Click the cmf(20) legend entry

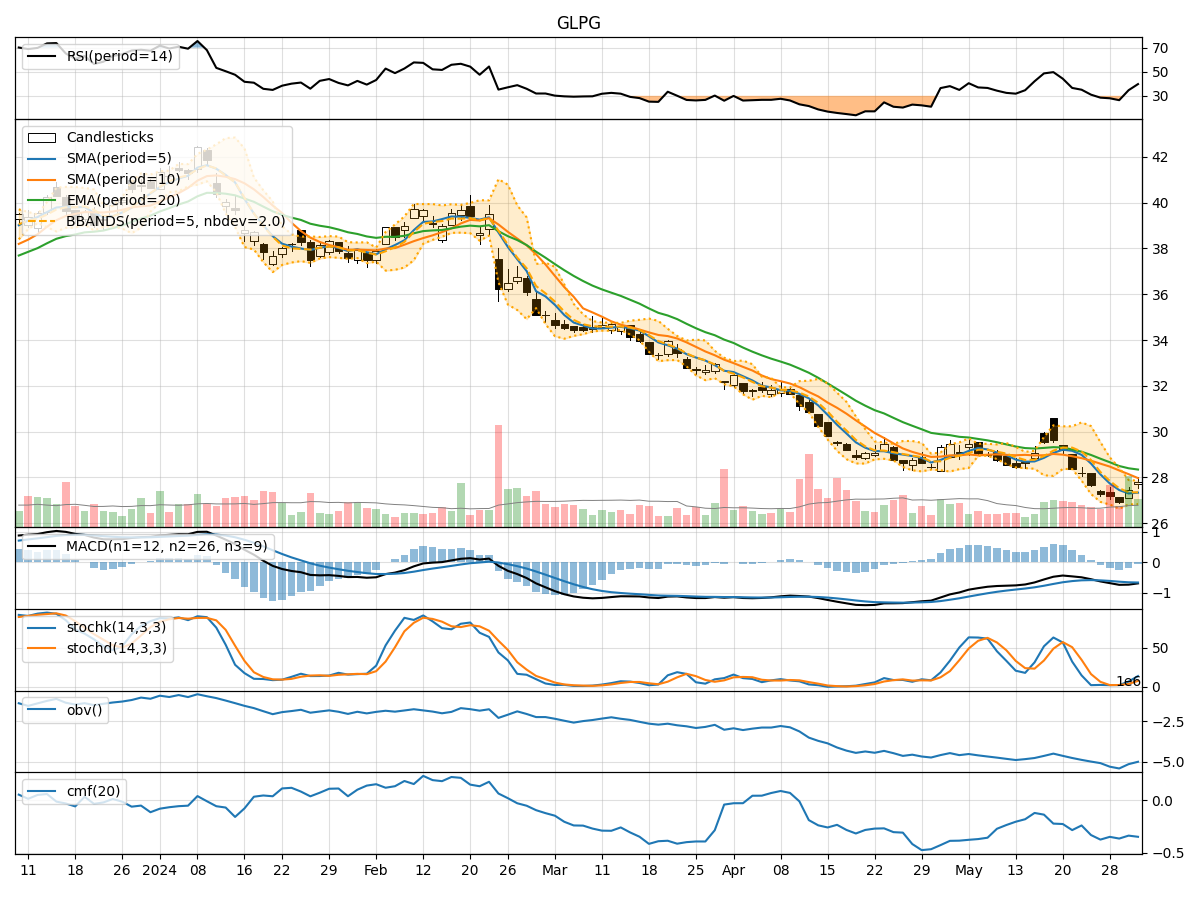(93, 791)
